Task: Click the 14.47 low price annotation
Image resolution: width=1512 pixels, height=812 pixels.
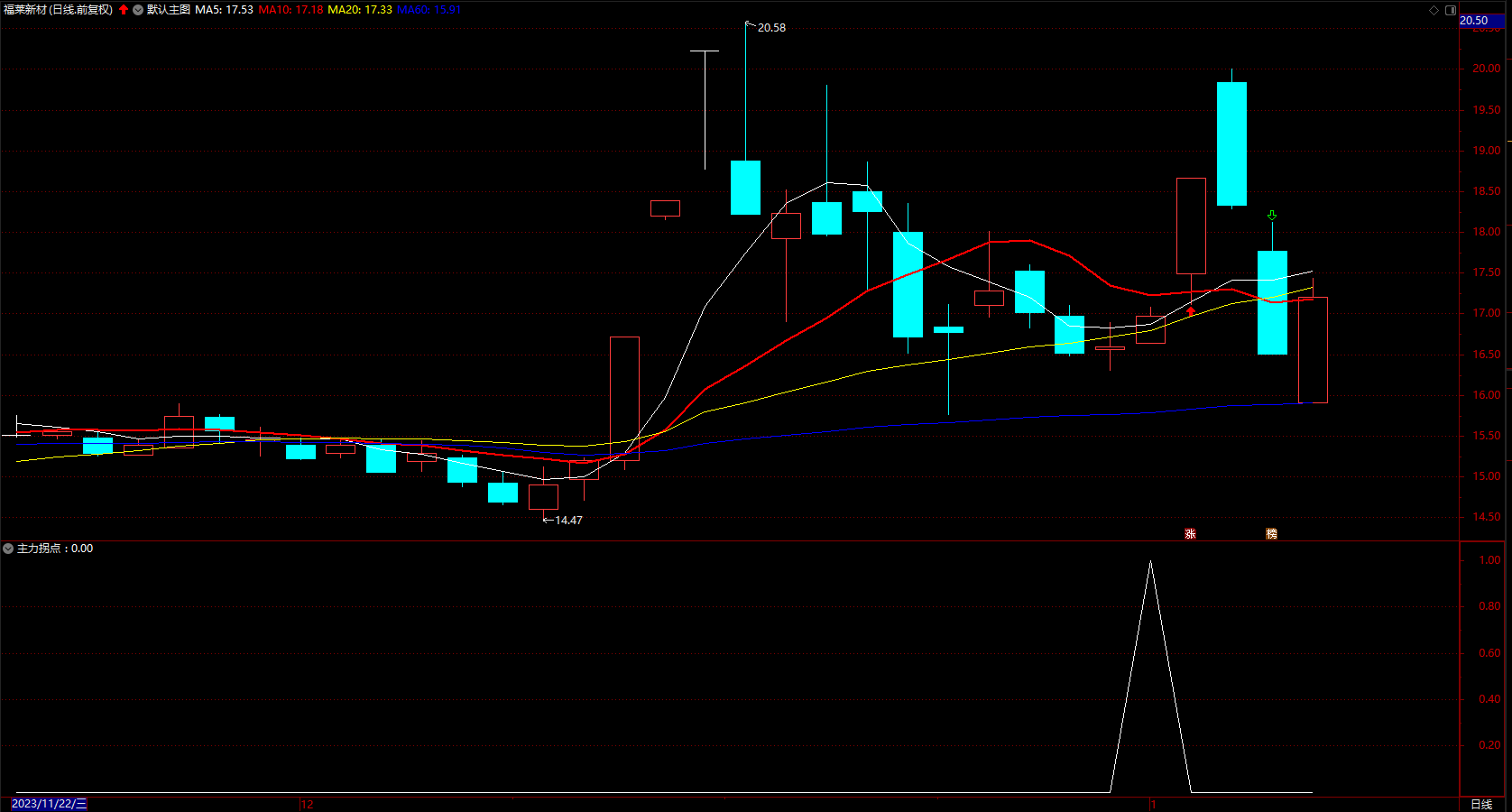Action: (x=568, y=521)
